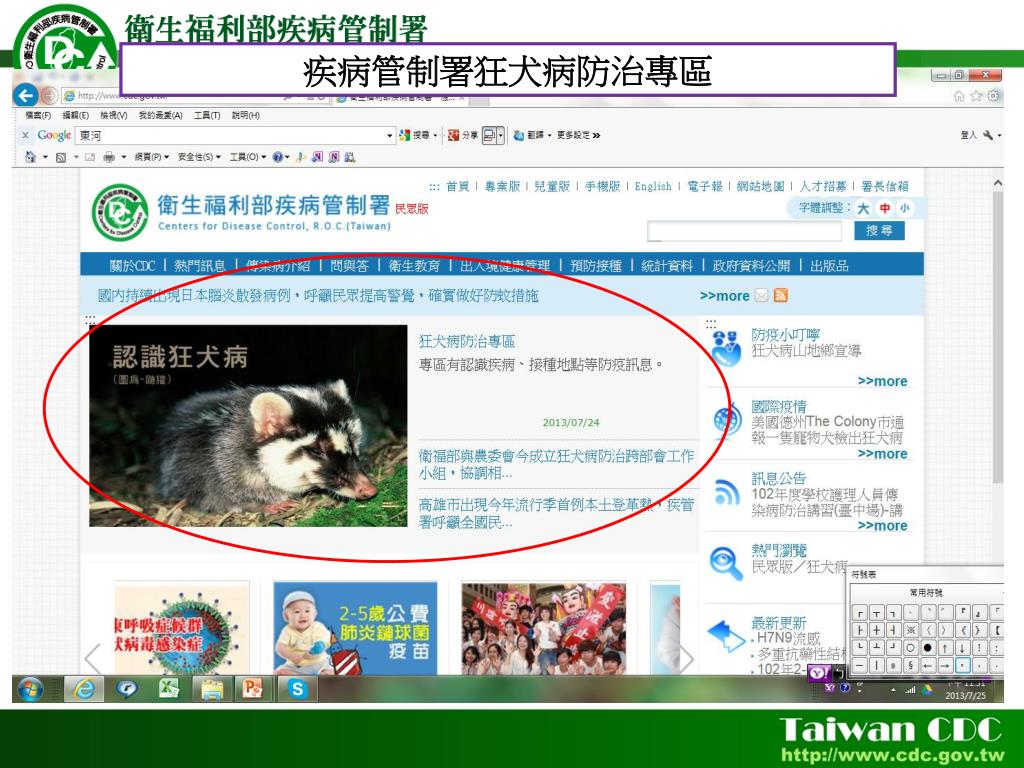Open the 工具(T) menu in the menu bar
Image resolution: width=1024 pixels, height=768 pixels.
(x=207, y=115)
